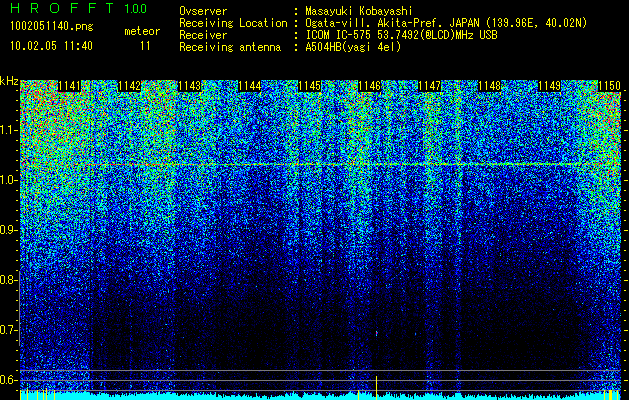Image resolution: width=629 pixels, height=400 pixels.
Task: Click the 1147 time marker
Action: click(430, 86)
